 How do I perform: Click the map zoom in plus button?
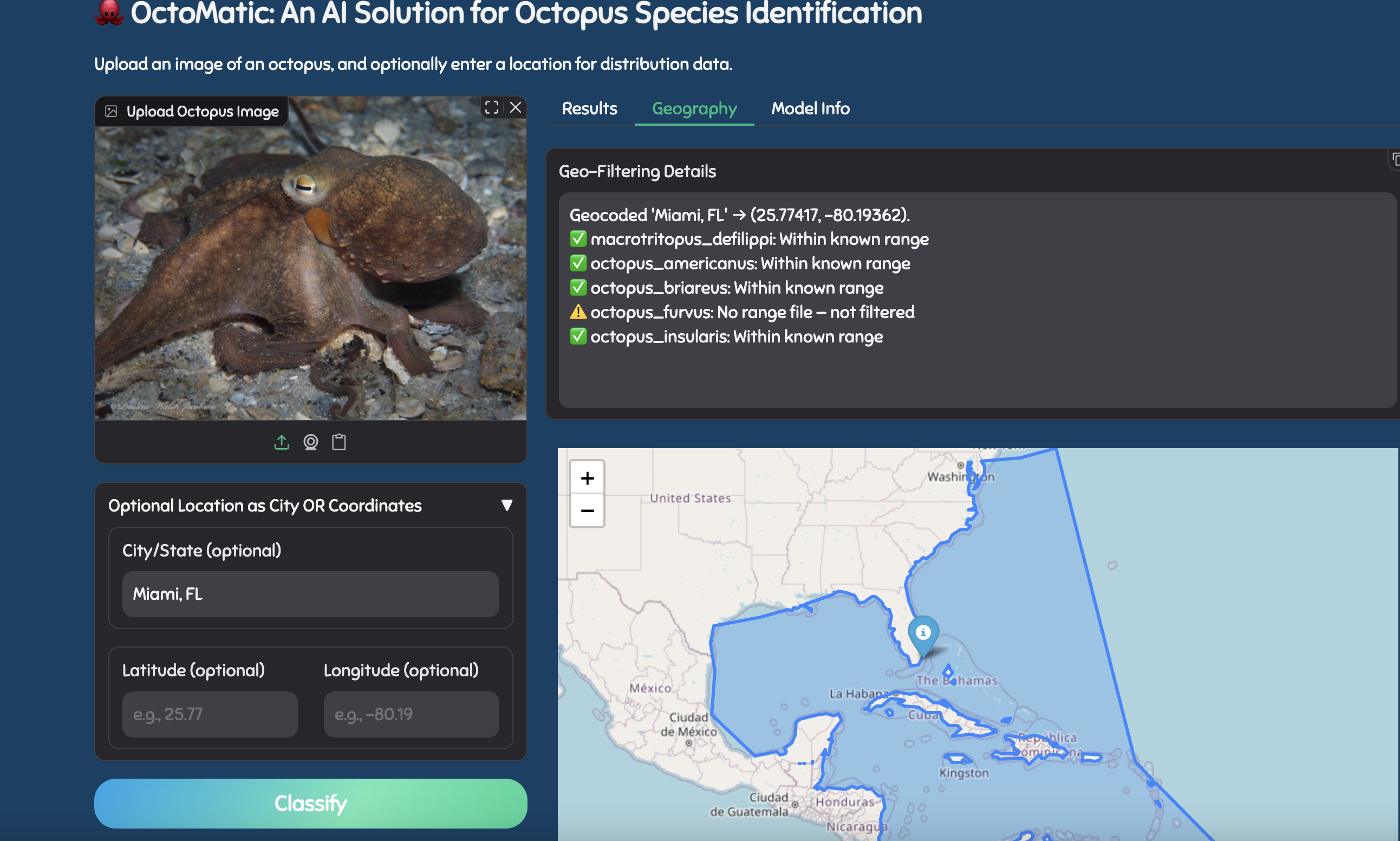[587, 478]
